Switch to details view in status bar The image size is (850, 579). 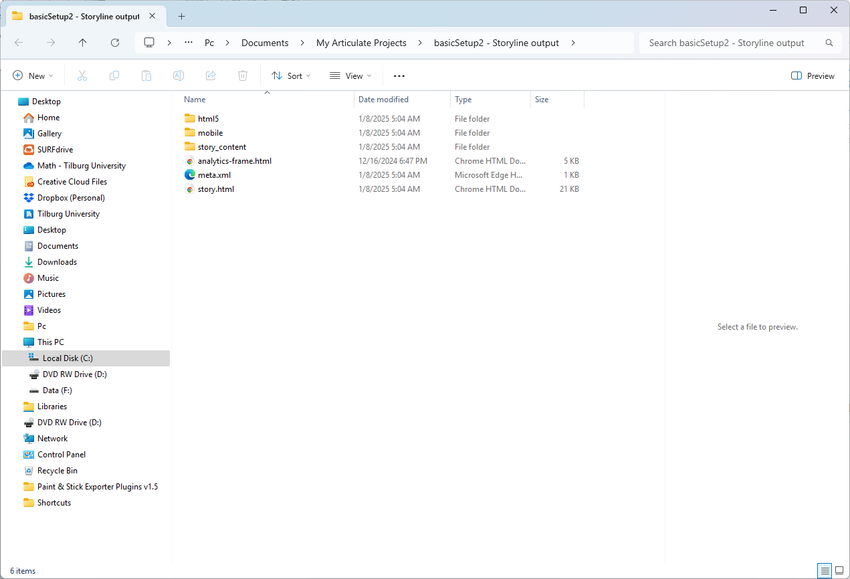825,571
